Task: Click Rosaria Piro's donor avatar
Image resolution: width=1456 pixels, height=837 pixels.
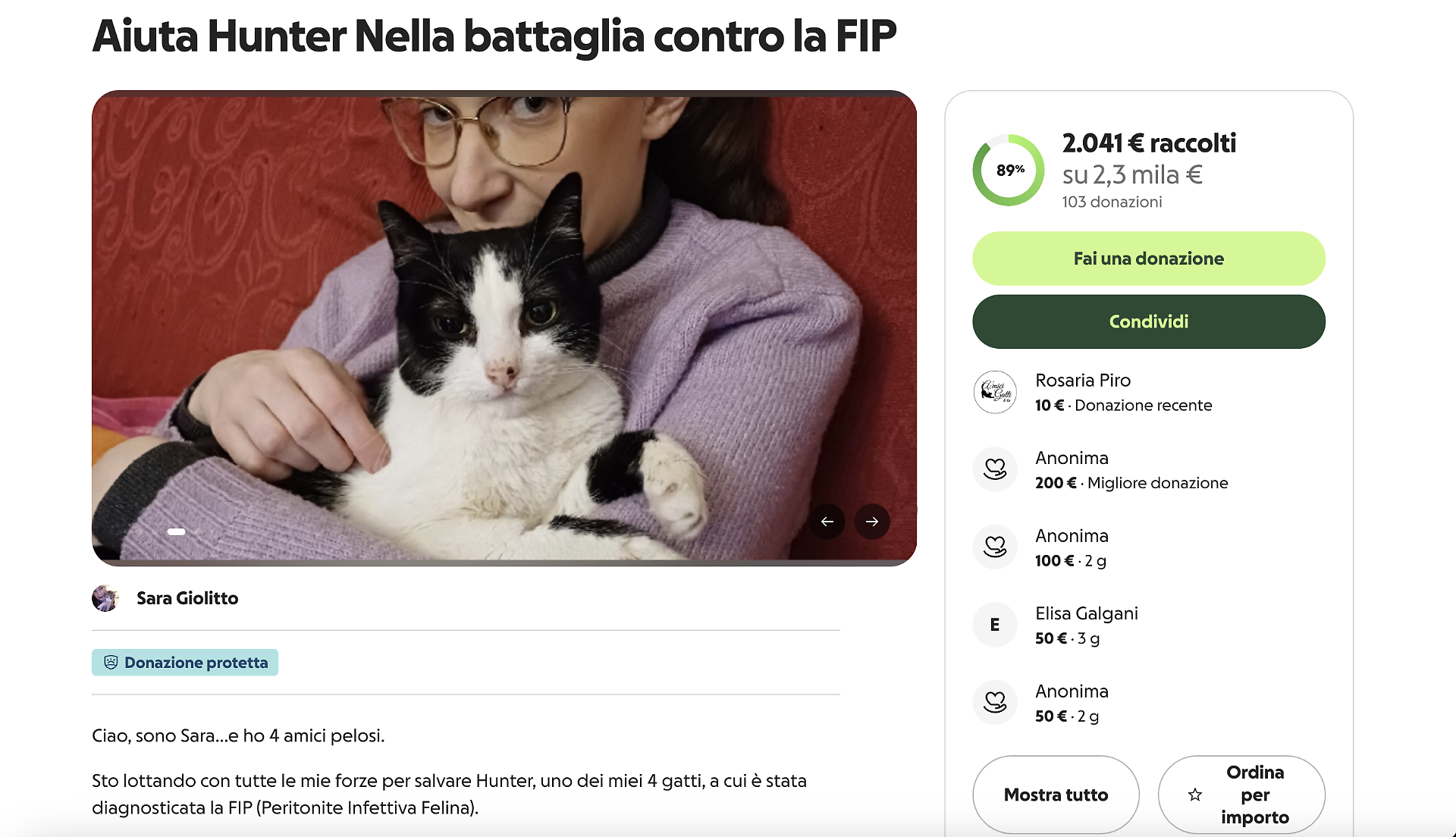Action: coord(995,392)
